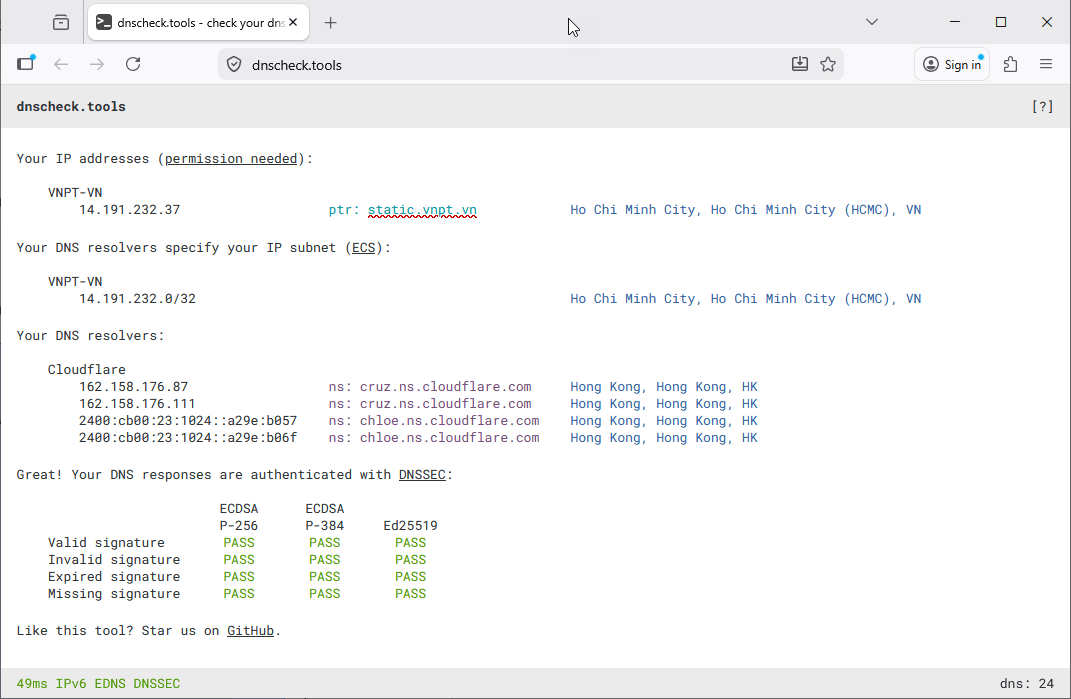Open tracking protection shield icon
Image resolution: width=1071 pixels, height=699 pixels.
(234, 65)
